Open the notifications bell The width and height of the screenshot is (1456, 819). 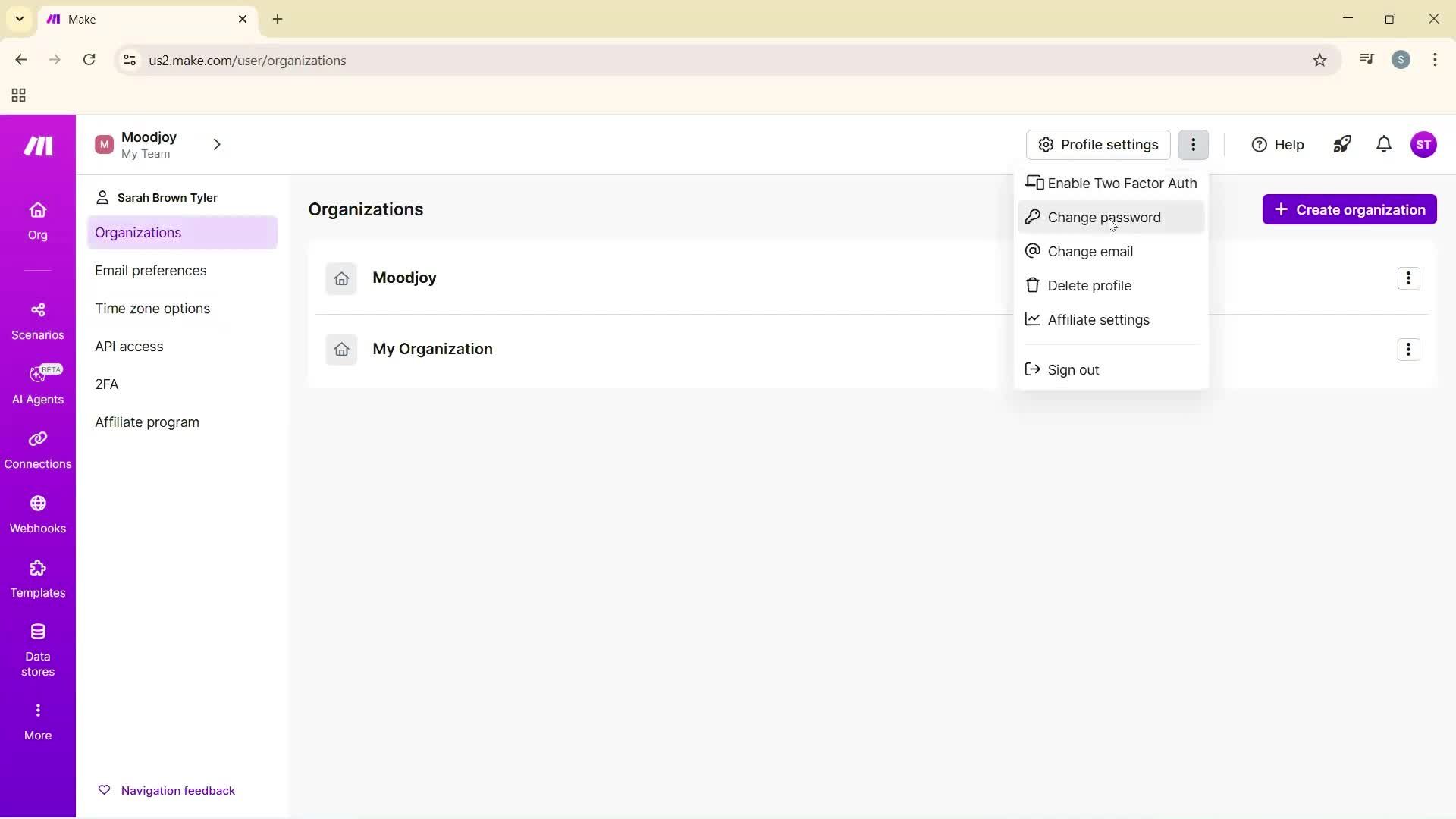click(x=1383, y=144)
